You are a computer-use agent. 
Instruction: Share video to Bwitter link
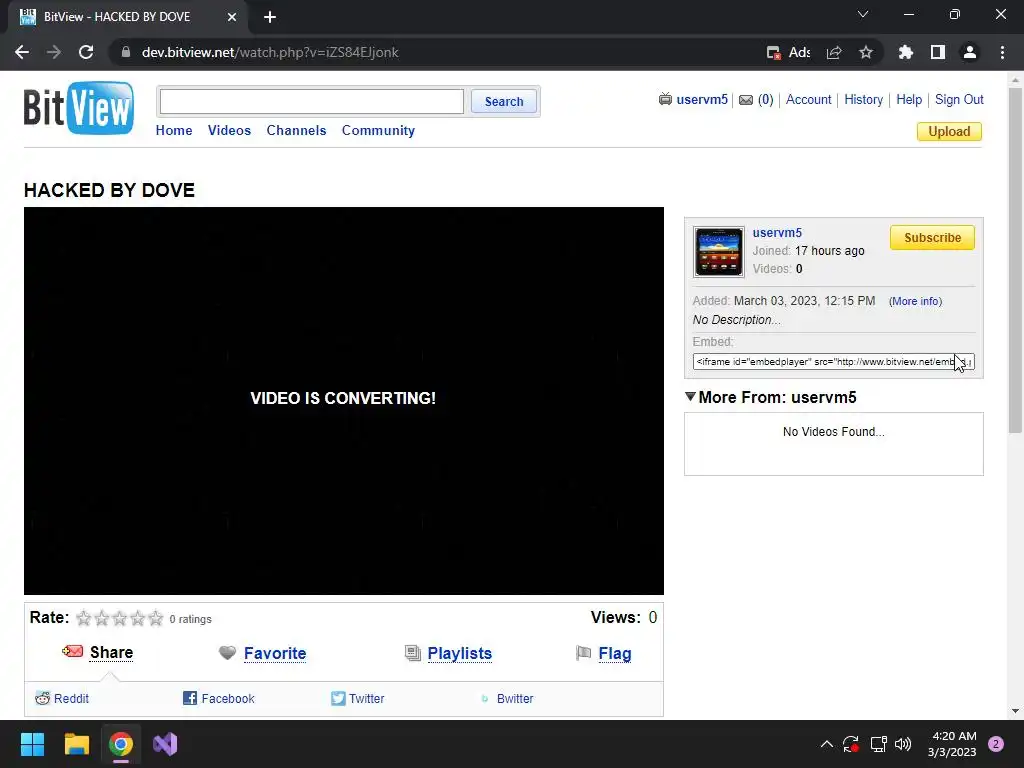515,698
